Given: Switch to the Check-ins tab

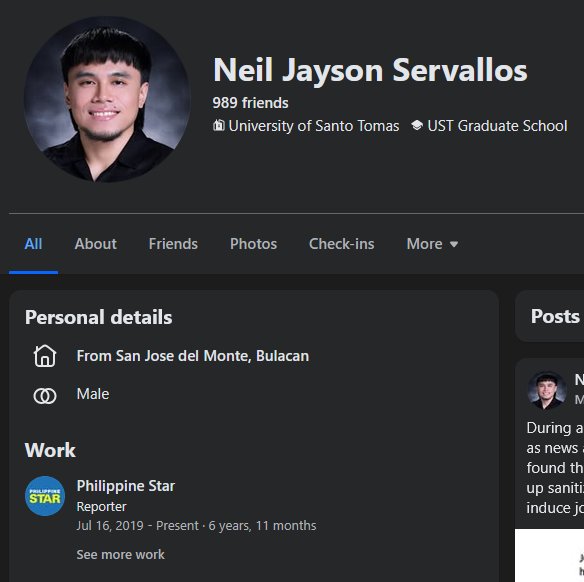Looking at the screenshot, I should [x=342, y=244].
